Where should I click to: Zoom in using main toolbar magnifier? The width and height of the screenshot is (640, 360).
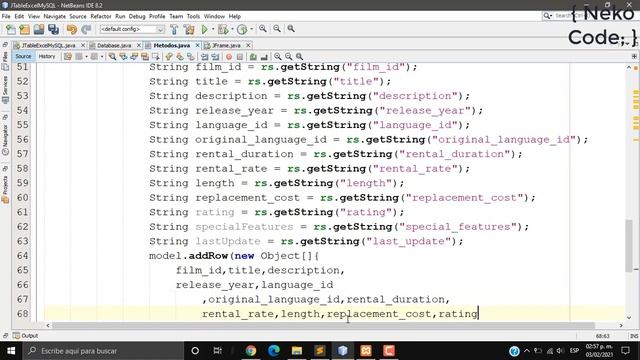coord(263,29)
